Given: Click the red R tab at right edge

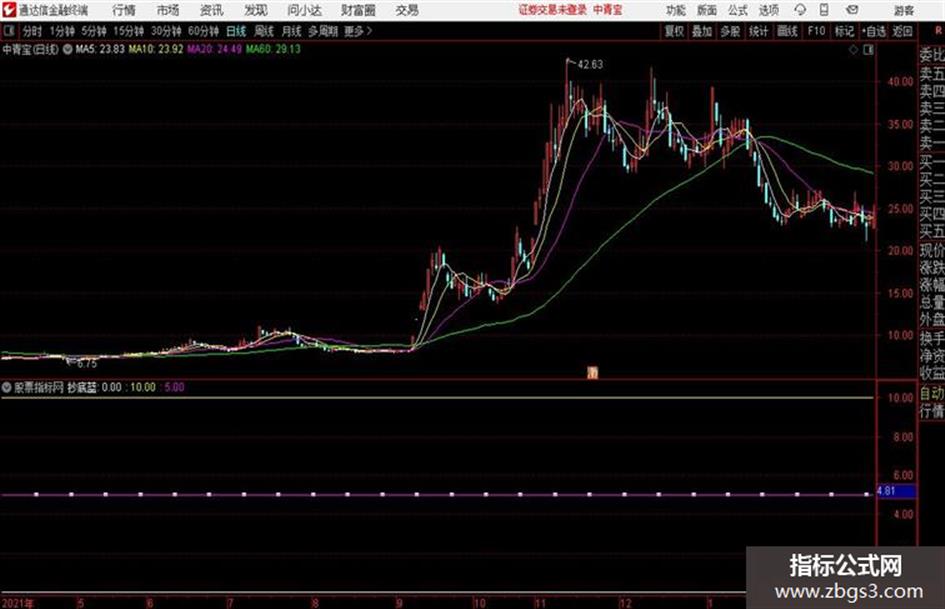Looking at the screenshot, I should coord(938,31).
